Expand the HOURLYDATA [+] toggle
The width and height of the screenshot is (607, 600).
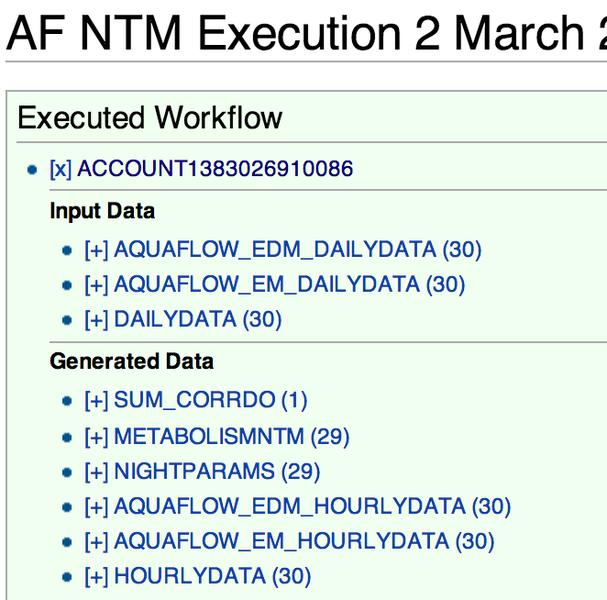tap(96, 576)
